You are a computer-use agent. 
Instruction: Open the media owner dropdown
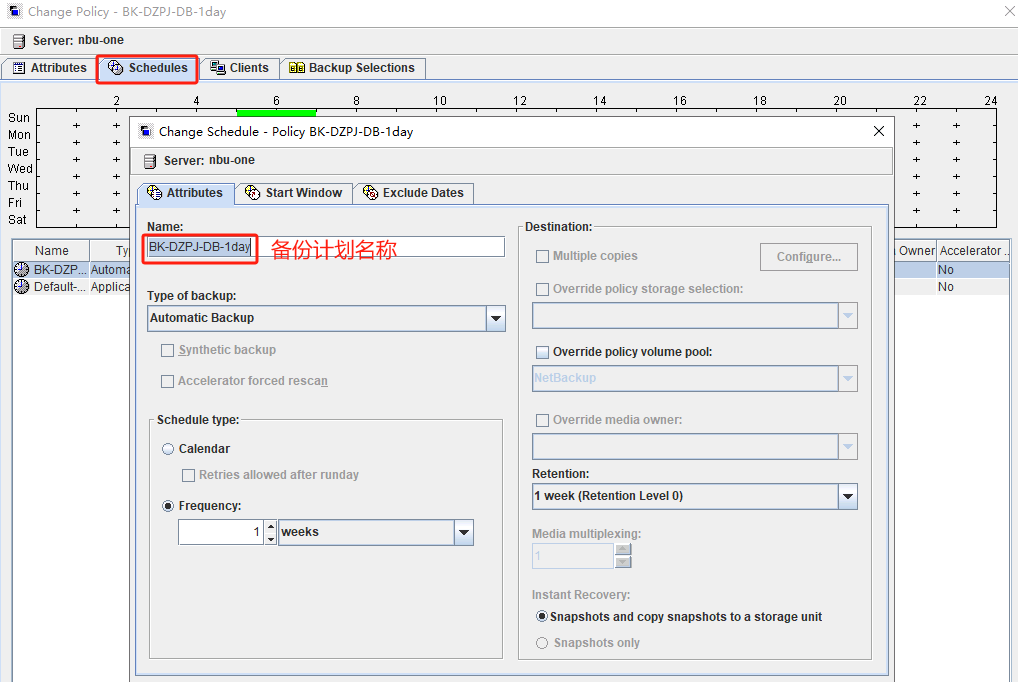pos(848,447)
